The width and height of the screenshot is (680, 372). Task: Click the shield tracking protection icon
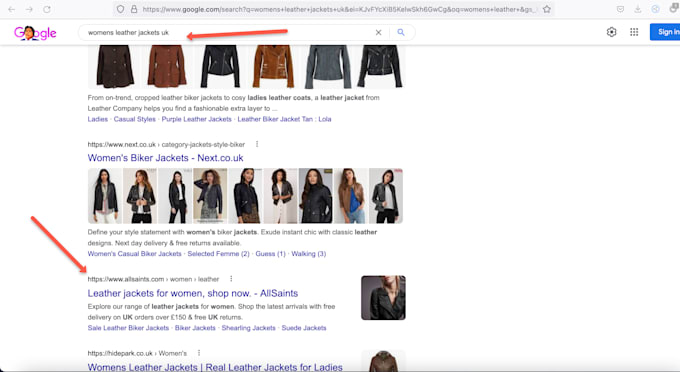(121, 9)
